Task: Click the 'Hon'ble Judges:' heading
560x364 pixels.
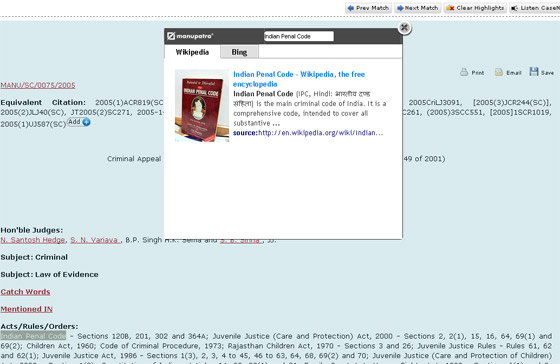Action: pyautogui.click(x=31, y=230)
